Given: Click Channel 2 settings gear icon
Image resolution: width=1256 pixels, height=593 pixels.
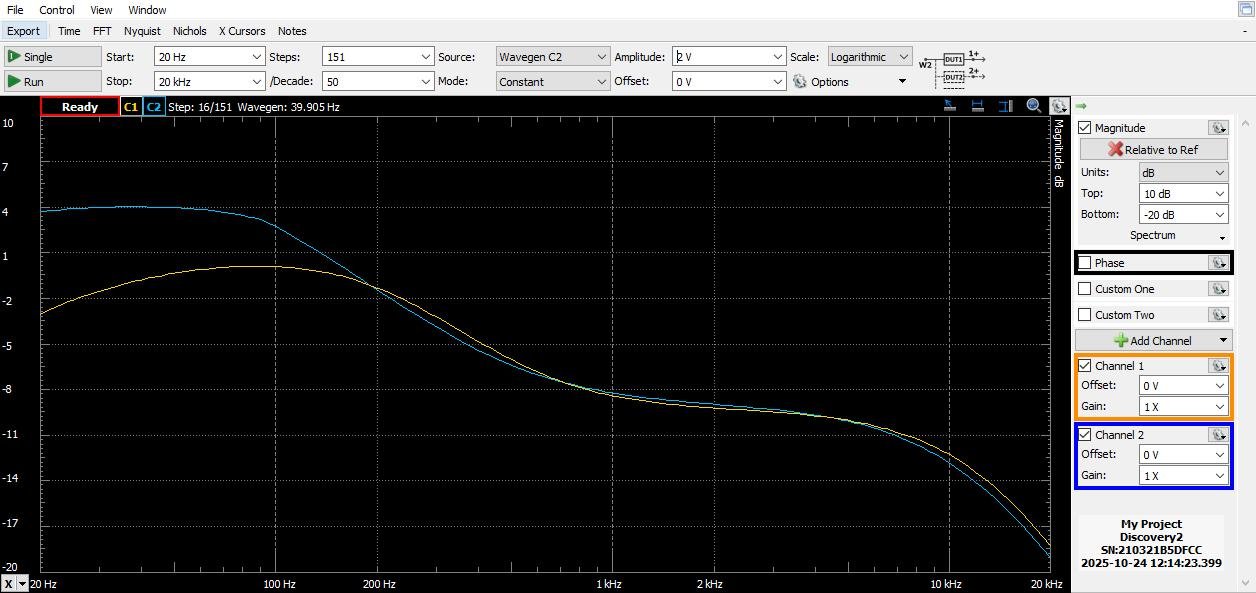Looking at the screenshot, I should click(x=1218, y=435).
